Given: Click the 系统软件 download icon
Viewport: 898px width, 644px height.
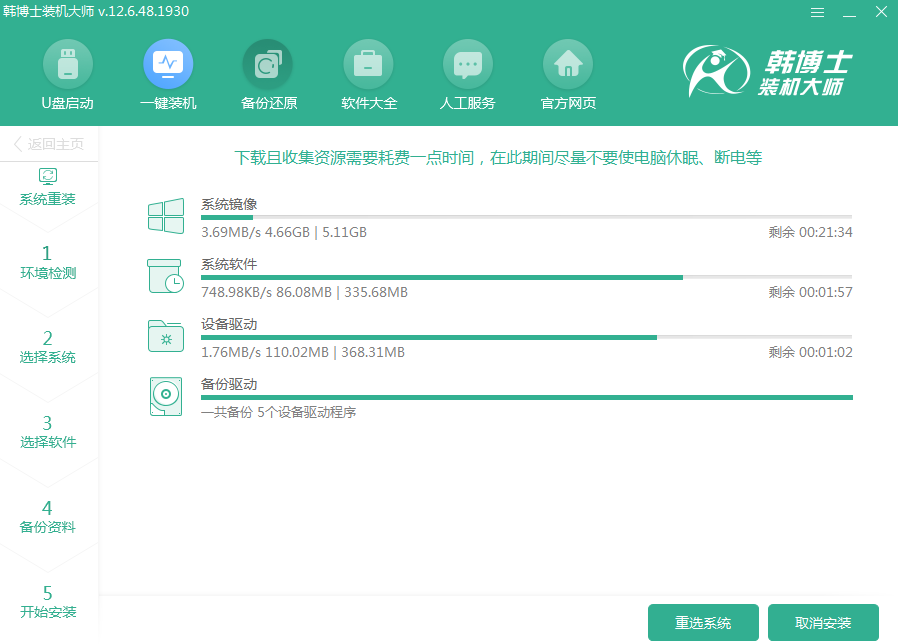Looking at the screenshot, I should [165, 276].
